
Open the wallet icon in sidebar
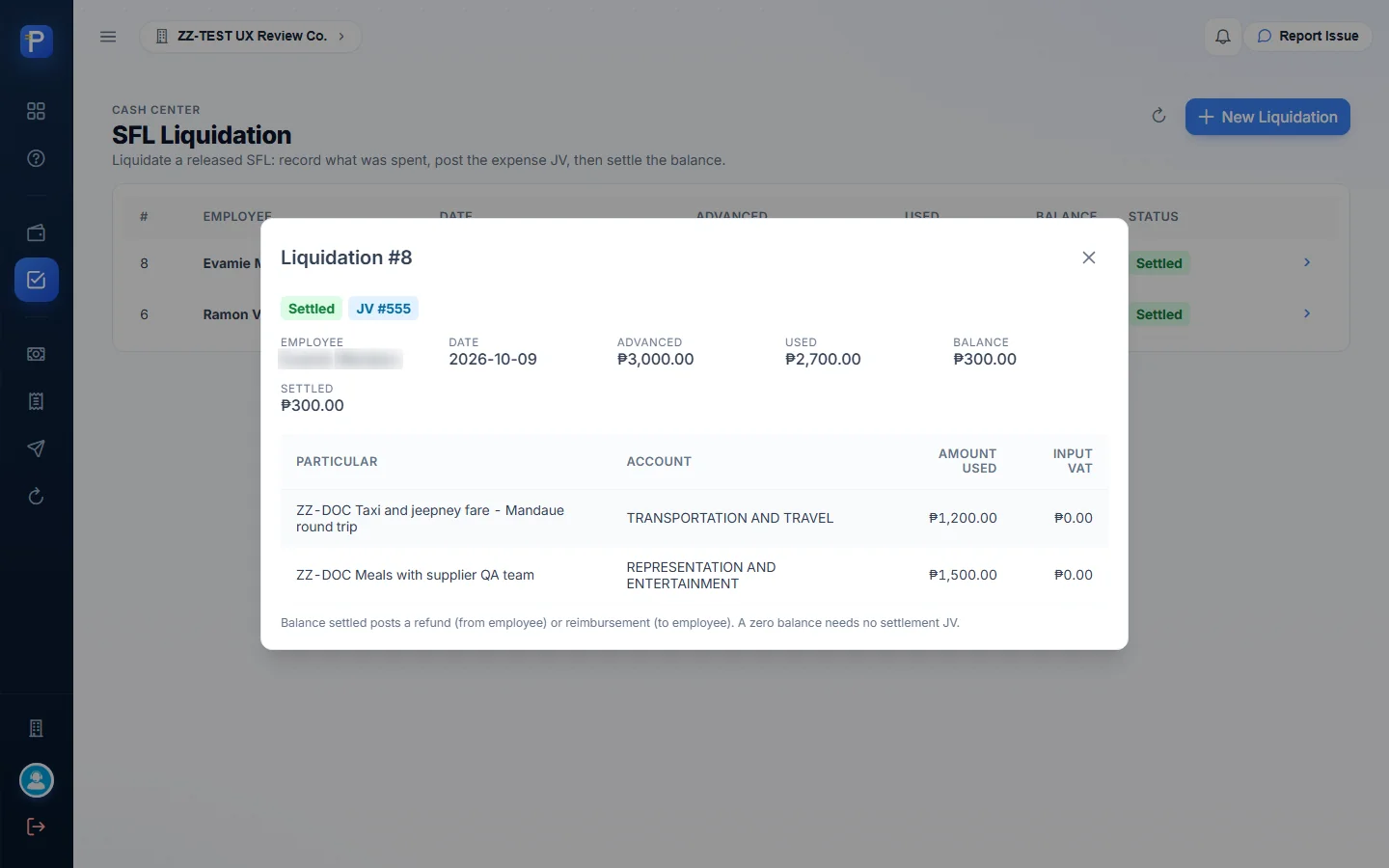[36, 232]
